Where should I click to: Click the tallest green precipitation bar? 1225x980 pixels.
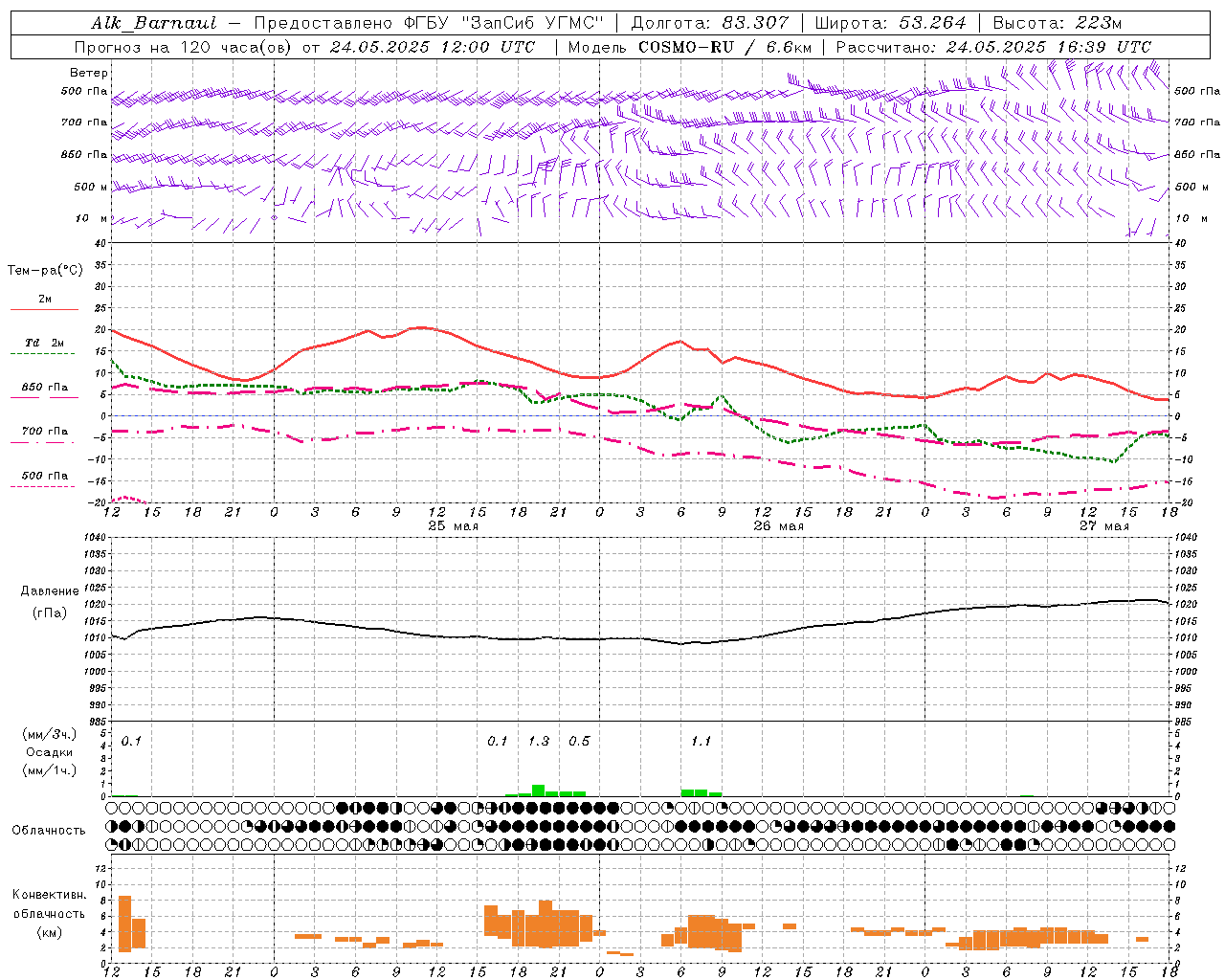pos(539,791)
